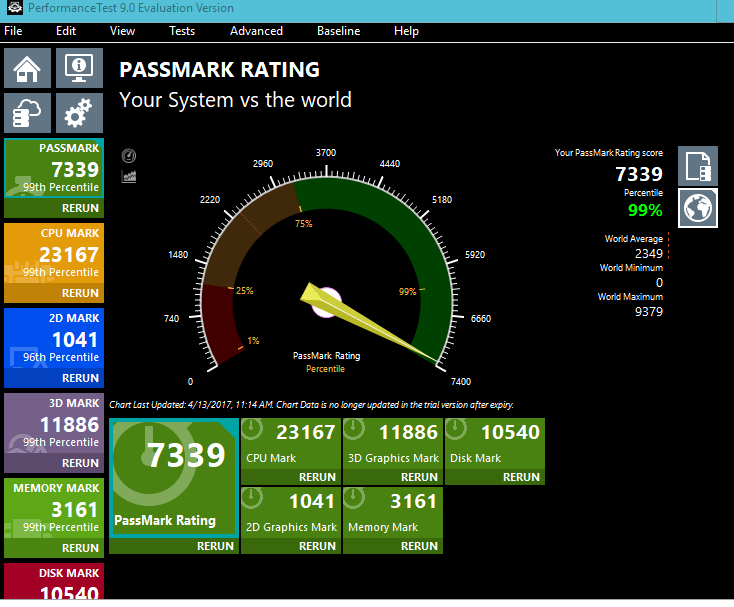Rerun the 3D Mark sidebar test
The width and height of the screenshot is (734, 607).
54,463
